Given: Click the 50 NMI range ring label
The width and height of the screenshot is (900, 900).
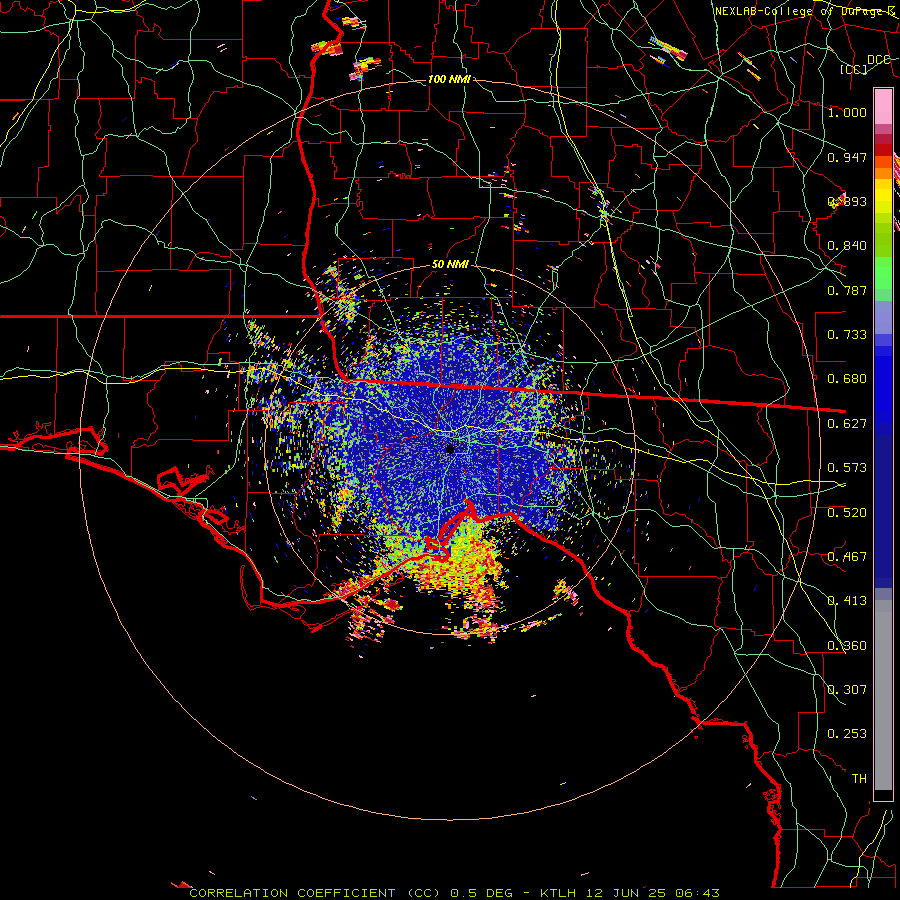Looking at the screenshot, I should click(451, 265).
